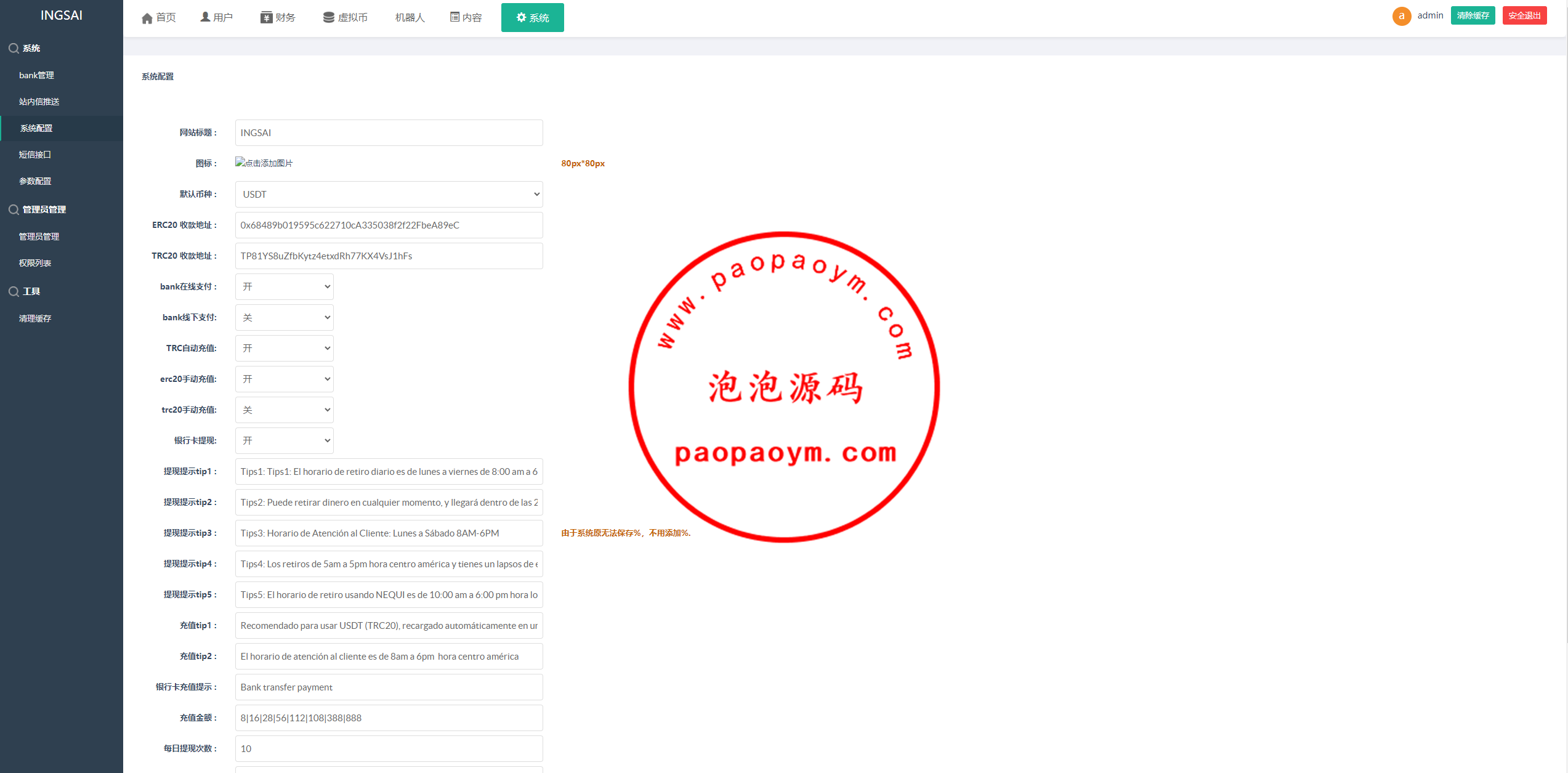Click the 充值tip2 input field
Image resolution: width=1568 pixels, height=773 pixels.
389,656
